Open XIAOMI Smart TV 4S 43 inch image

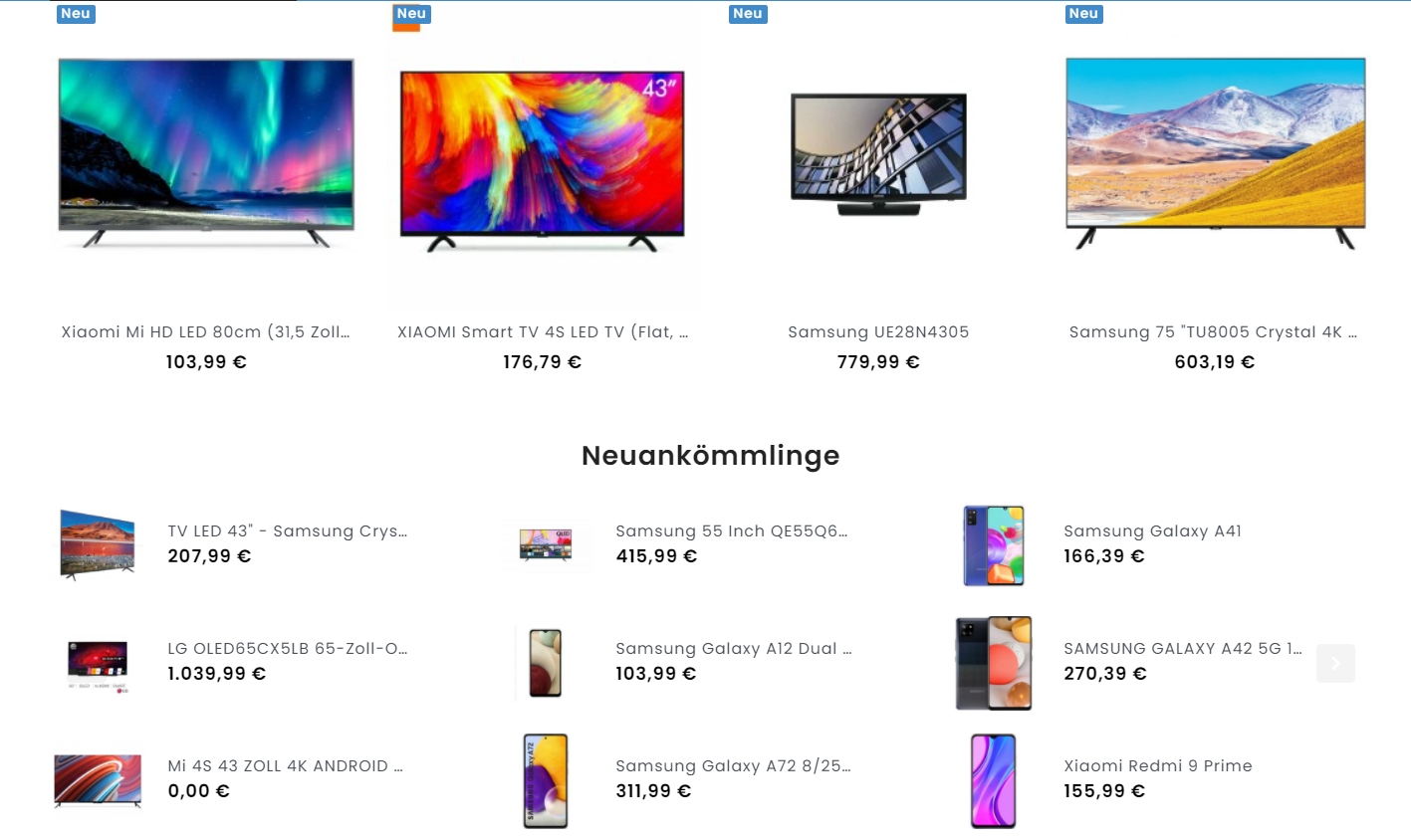click(543, 159)
